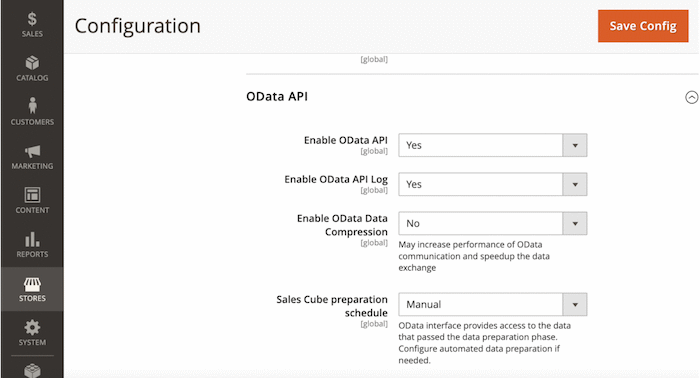700x378 pixels.
Task: Select the SALES menu label
Action: click(32, 34)
